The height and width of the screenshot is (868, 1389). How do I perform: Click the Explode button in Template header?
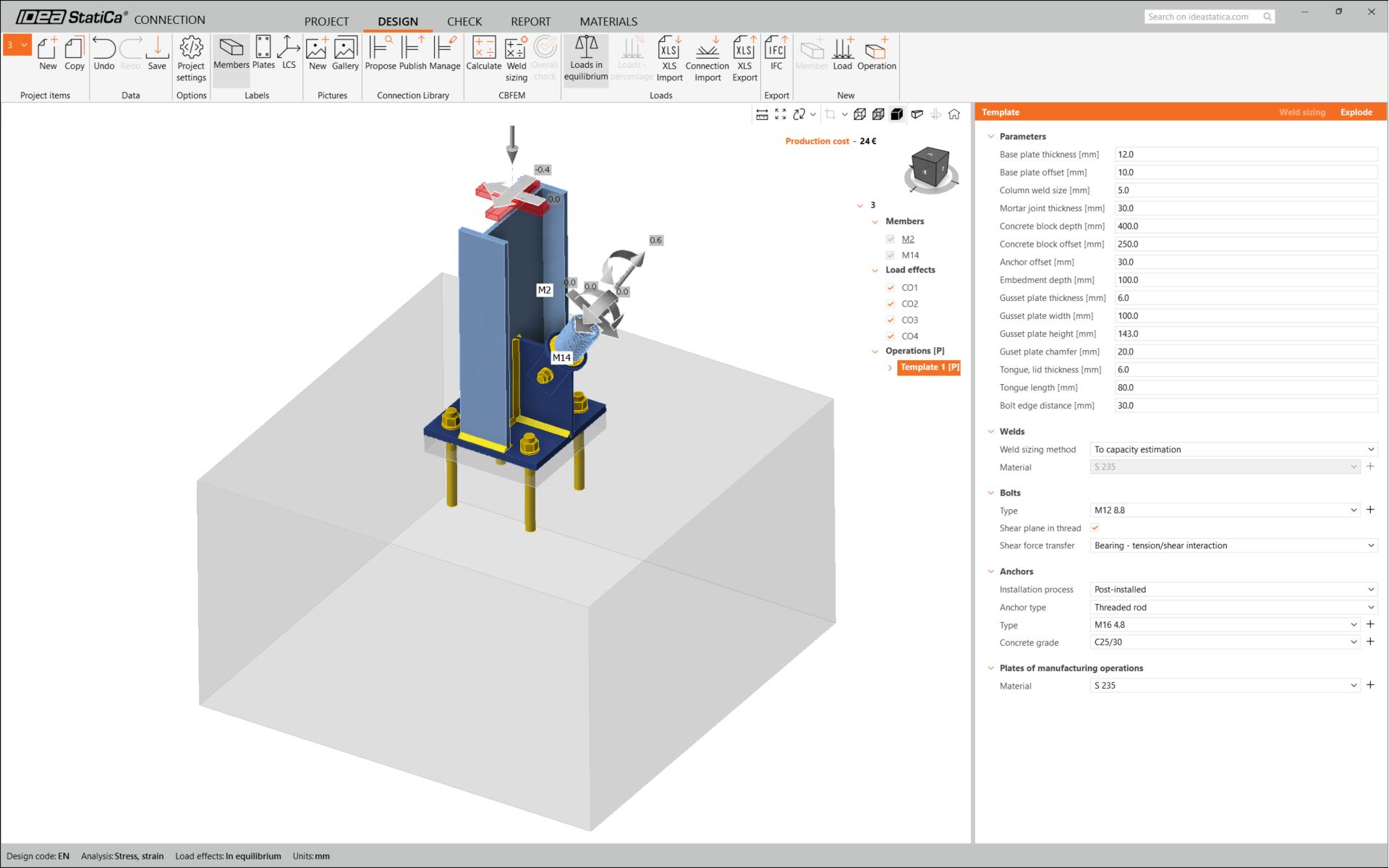point(1356,112)
